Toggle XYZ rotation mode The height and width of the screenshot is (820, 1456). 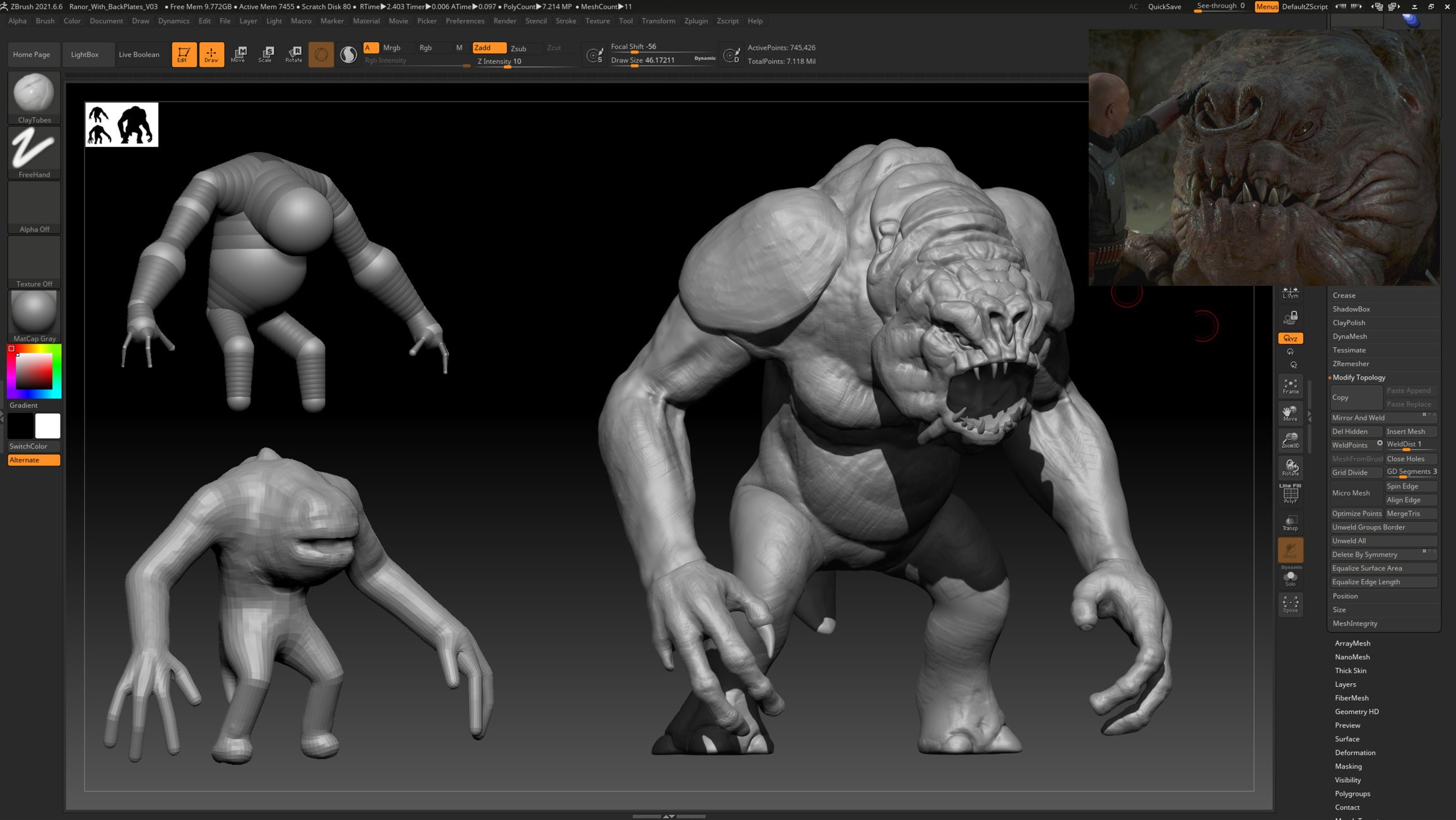(x=1291, y=338)
